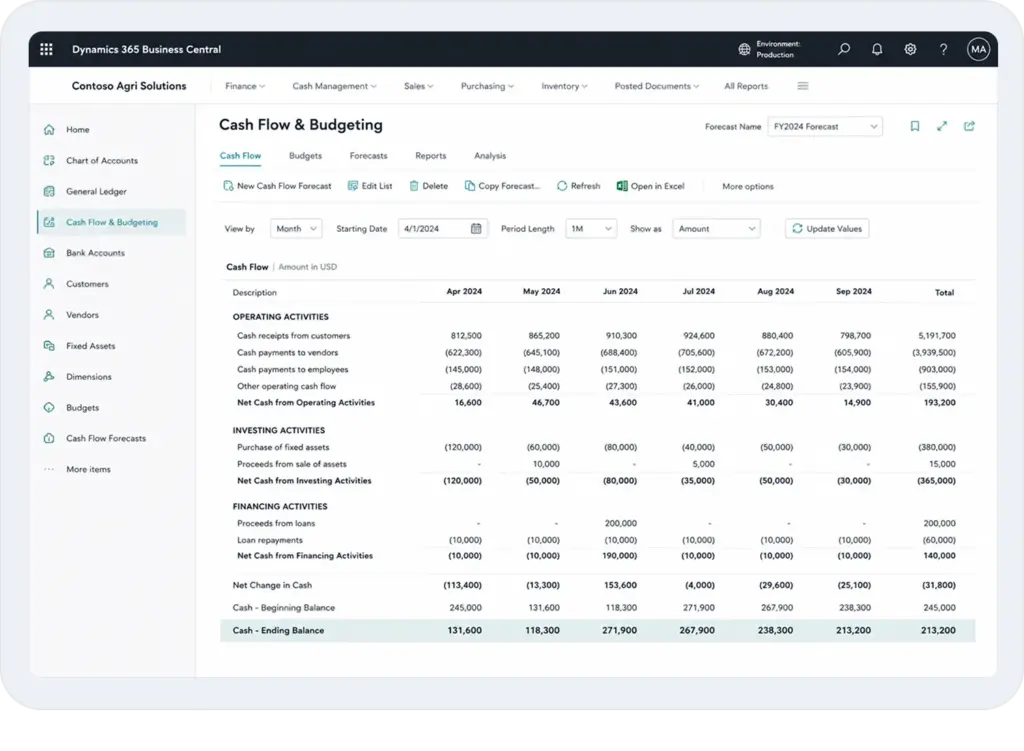Viewport: 1024px width, 751px height.
Task: Click the Chart of Accounts icon
Action: 49,160
